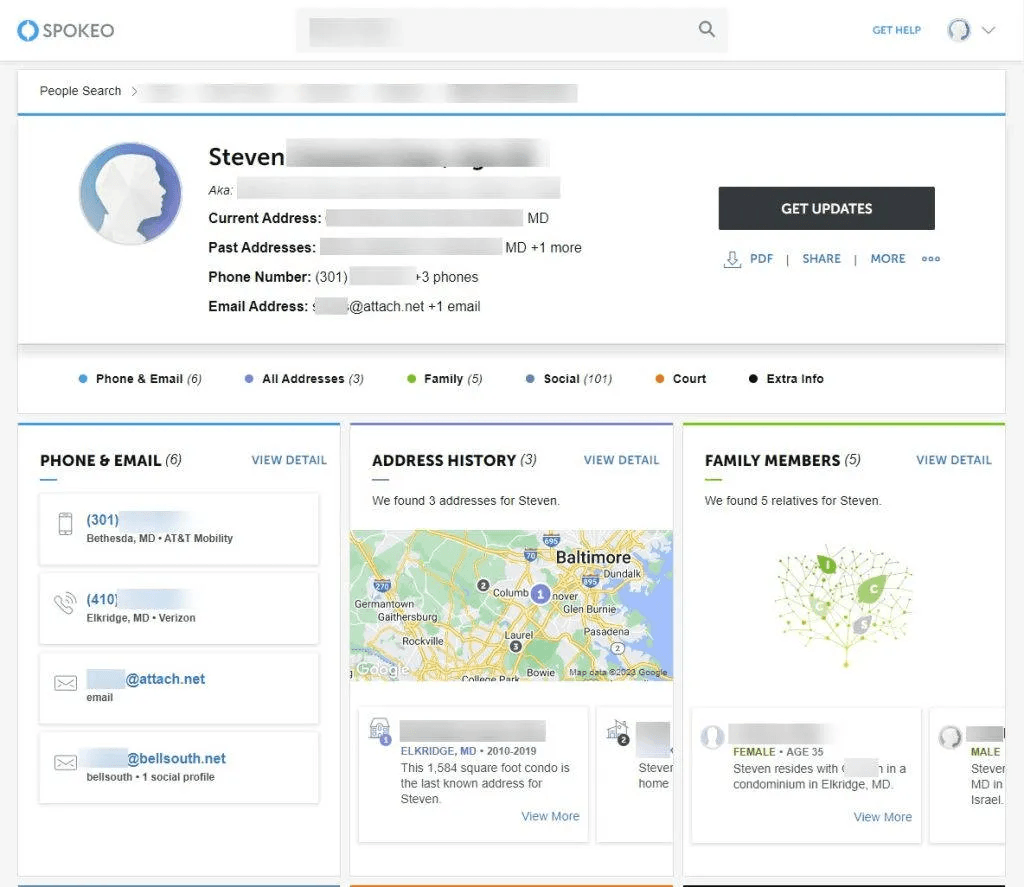Jump to Extra Info tab
The width and height of the screenshot is (1024, 887).
click(x=786, y=379)
